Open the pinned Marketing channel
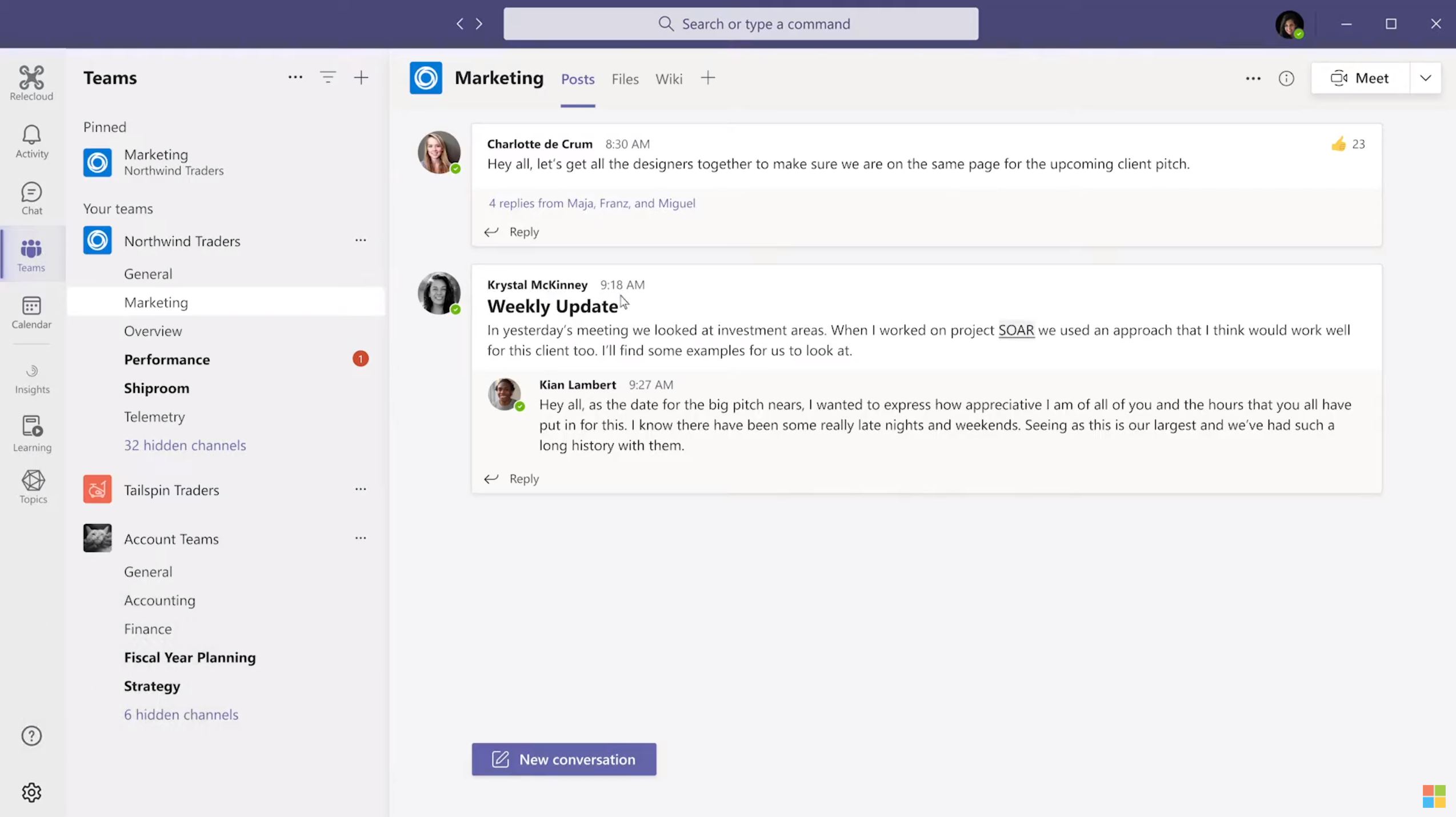Screen dimensions: 1456x817 [x=226, y=162]
